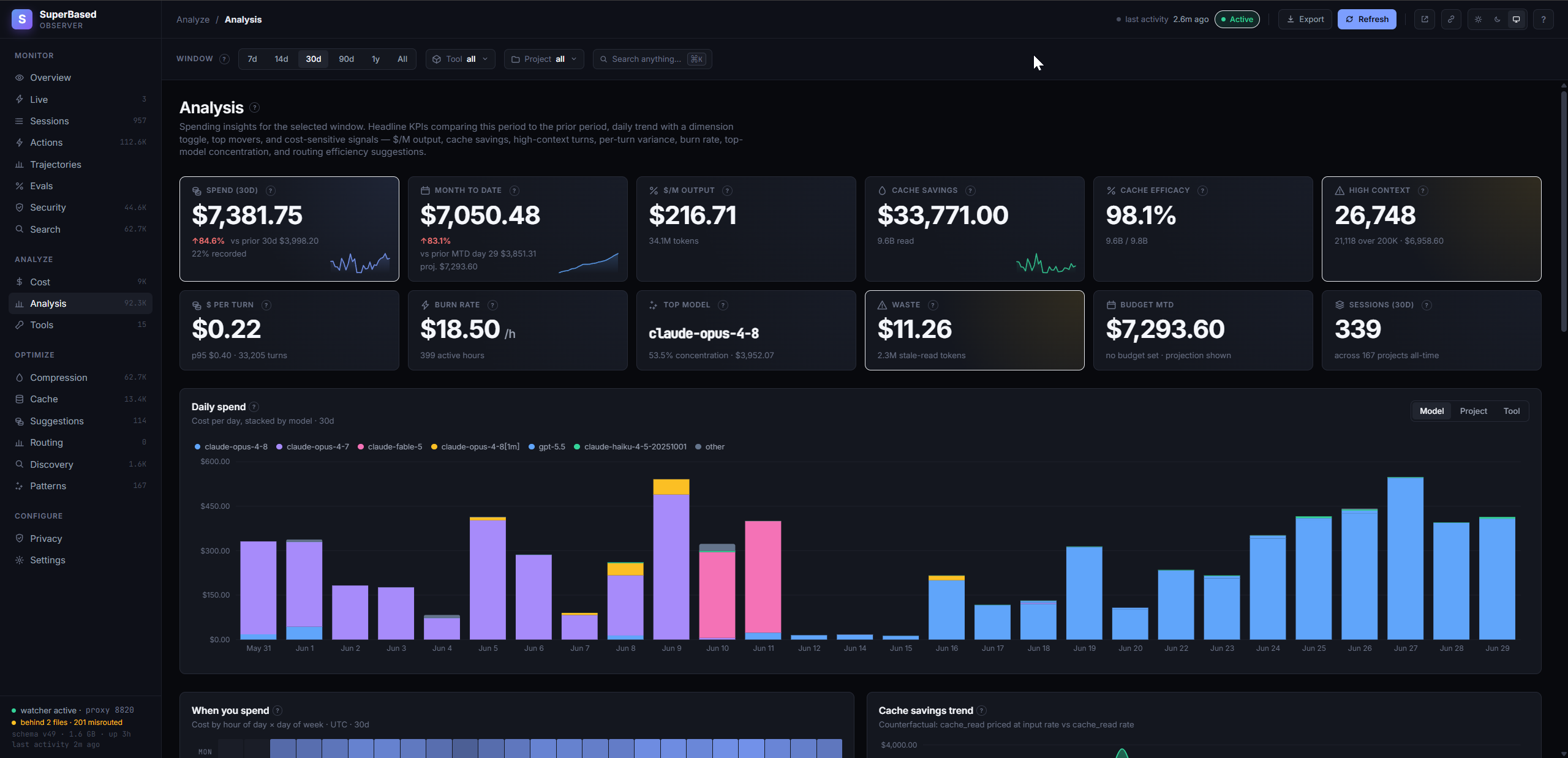
Task: Click help icon on $ PER TURN card
Action: 266,306
